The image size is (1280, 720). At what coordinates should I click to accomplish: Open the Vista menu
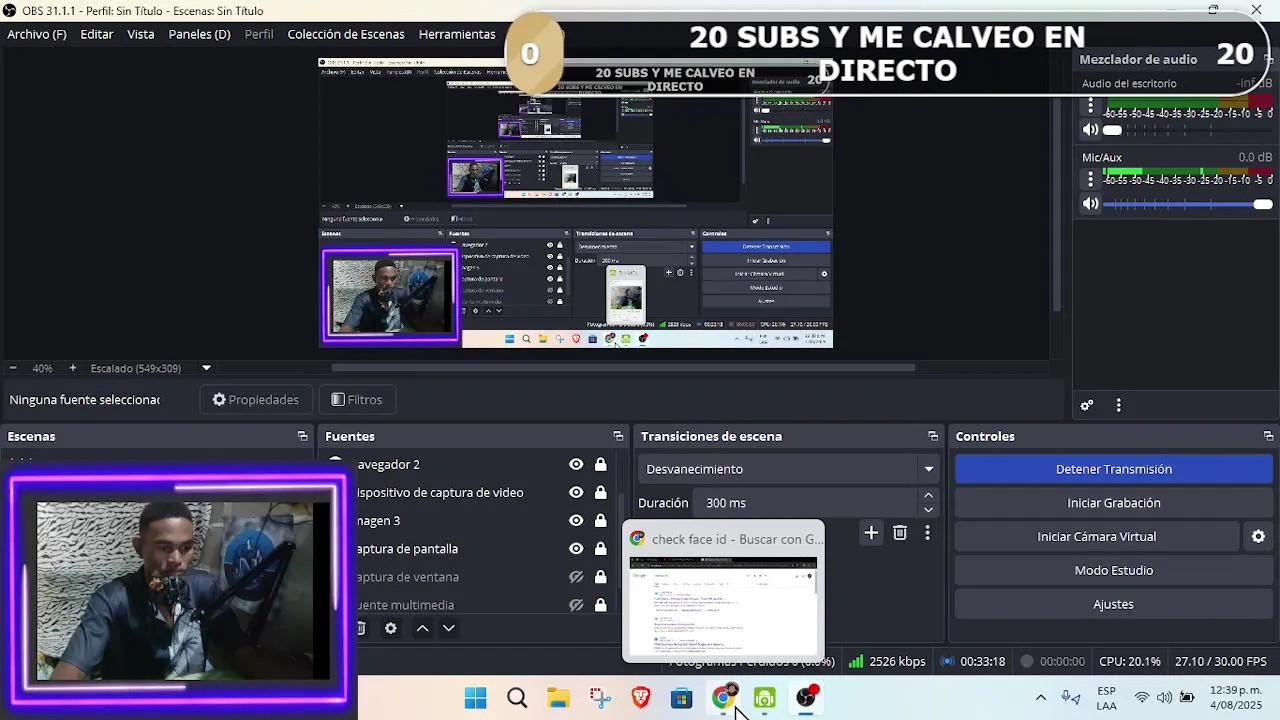[141, 34]
